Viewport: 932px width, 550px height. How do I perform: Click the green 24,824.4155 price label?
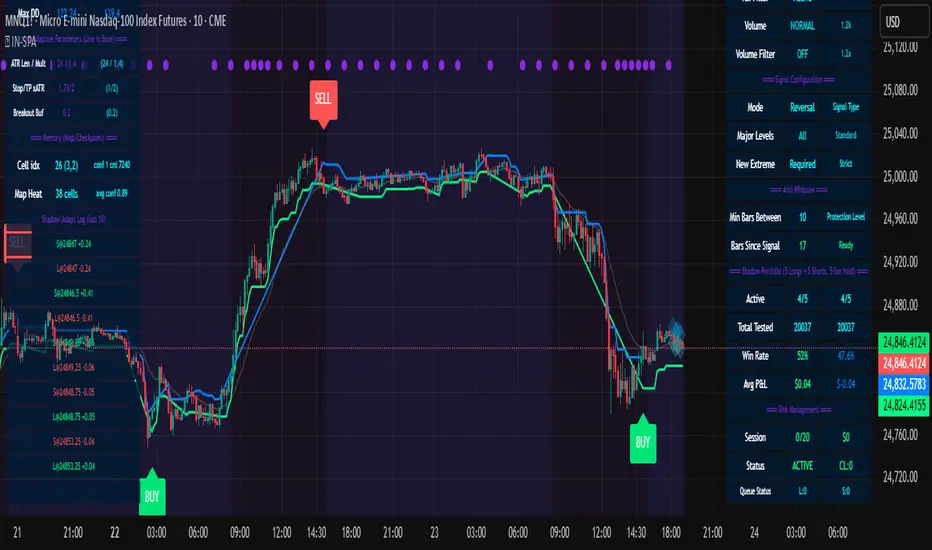904,406
